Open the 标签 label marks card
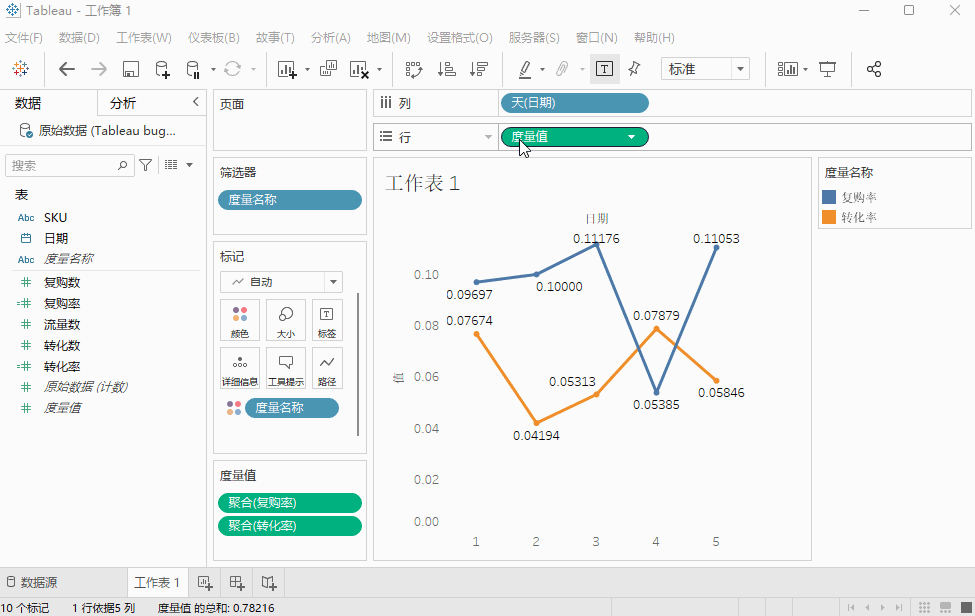This screenshot has width=975, height=616. pos(327,321)
